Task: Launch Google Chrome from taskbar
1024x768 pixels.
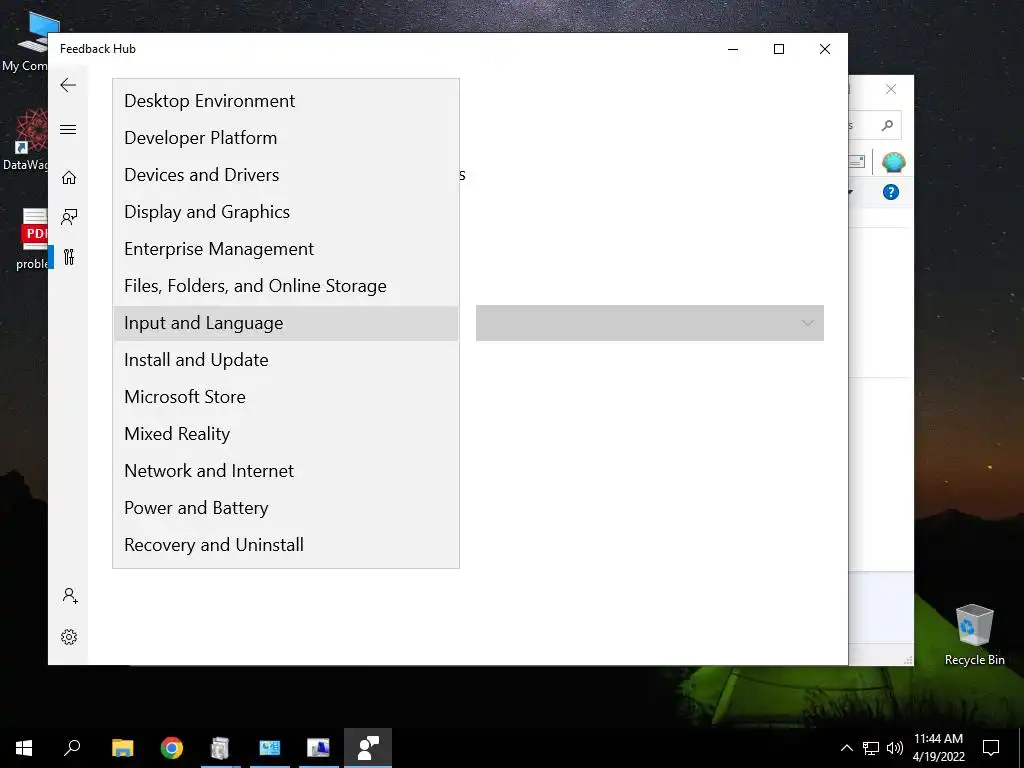Action: tap(172, 748)
